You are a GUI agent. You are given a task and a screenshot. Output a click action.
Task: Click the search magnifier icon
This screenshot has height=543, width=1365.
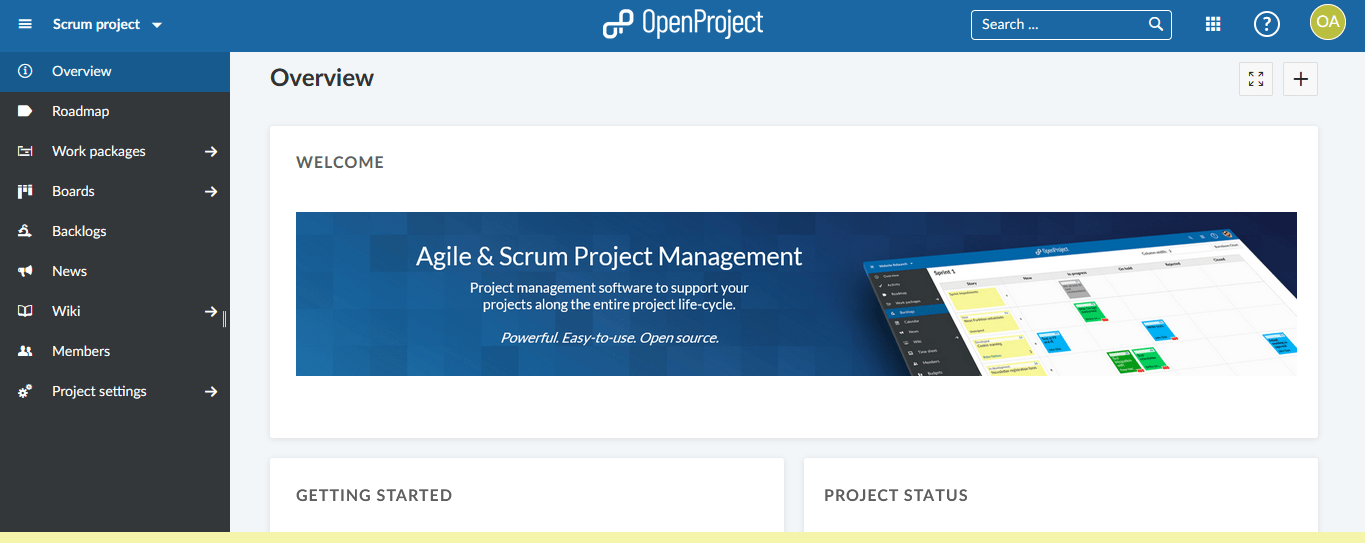point(1156,24)
